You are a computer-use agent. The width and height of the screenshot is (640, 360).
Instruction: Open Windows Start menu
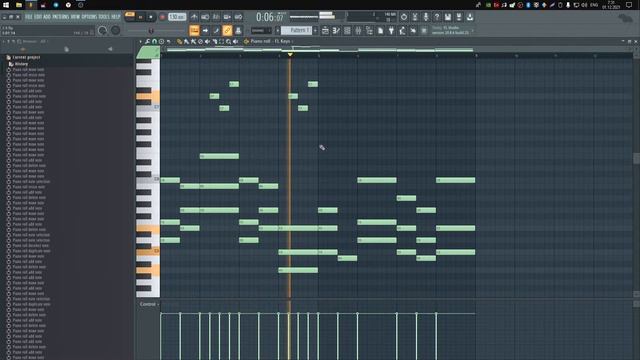pyautogui.click(x=6, y=5)
